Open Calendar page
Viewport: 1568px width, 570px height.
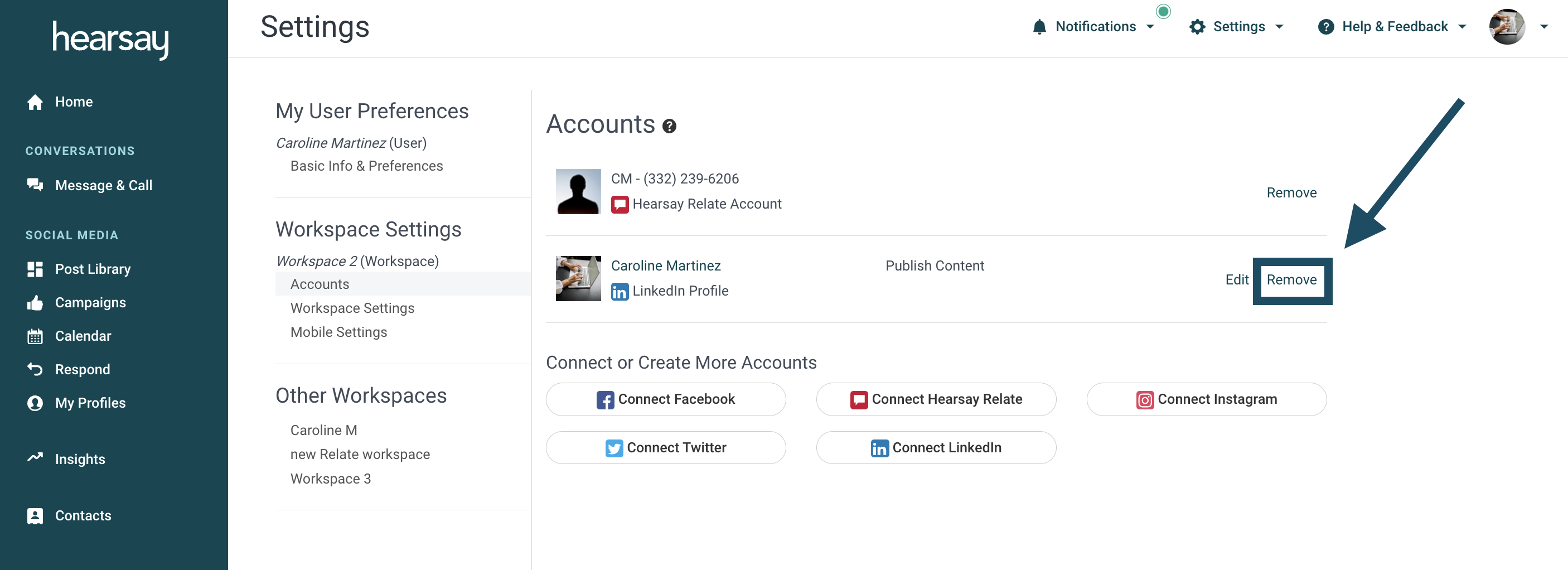83,336
